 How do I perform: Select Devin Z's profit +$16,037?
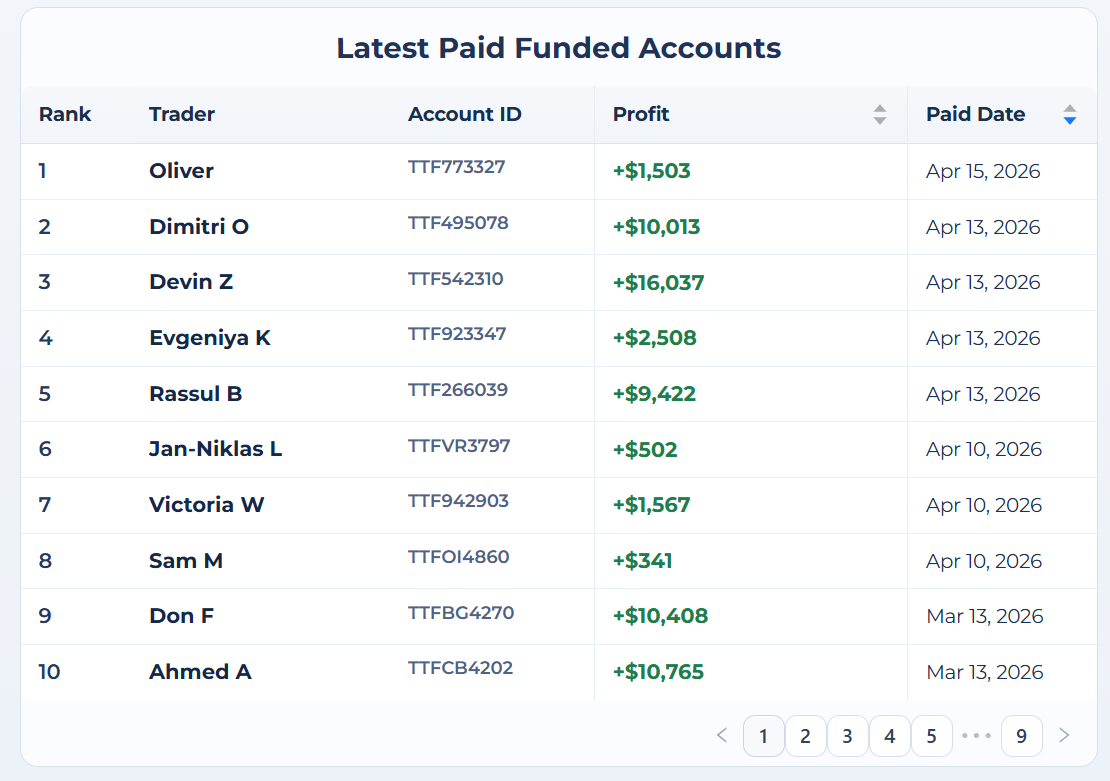pyautogui.click(x=658, y=283)
